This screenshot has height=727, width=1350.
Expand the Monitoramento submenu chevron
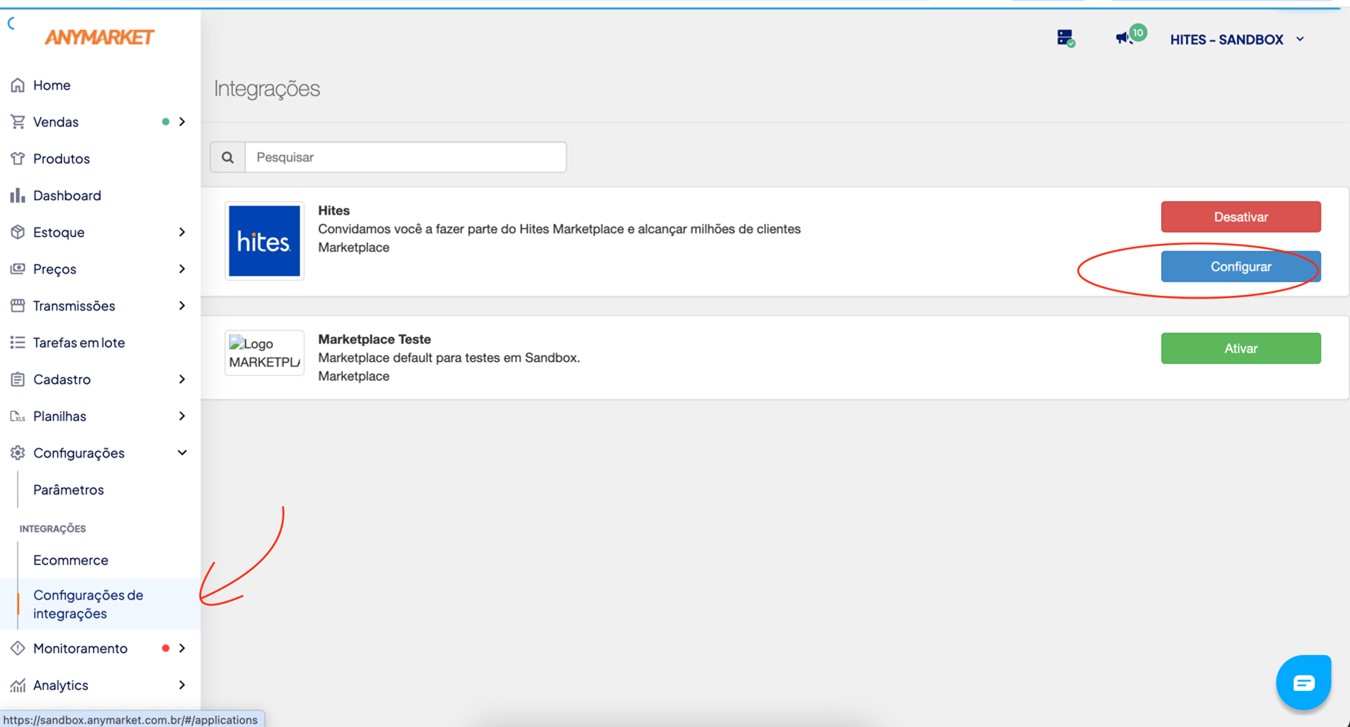(x=182, y=648)
